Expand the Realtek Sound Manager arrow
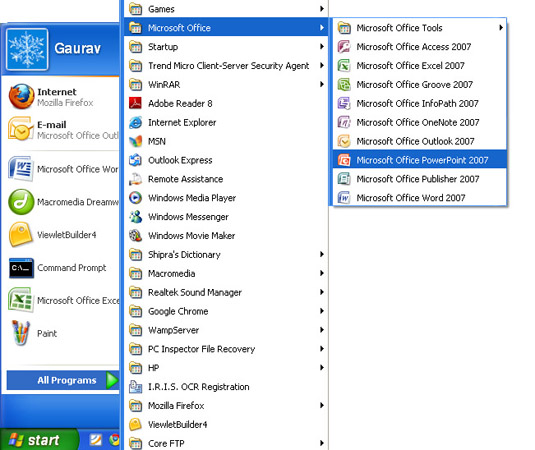 [322, 292]
